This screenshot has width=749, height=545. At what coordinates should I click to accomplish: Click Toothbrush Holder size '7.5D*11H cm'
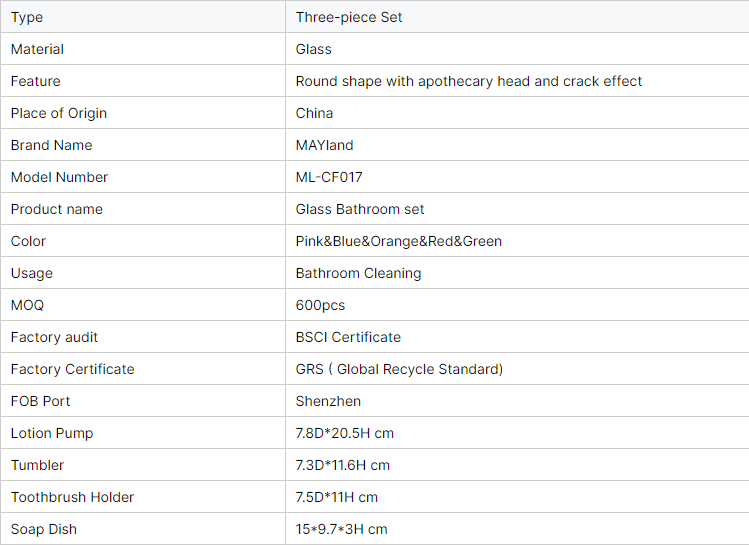pyautogui.click(x=337, y=497)
